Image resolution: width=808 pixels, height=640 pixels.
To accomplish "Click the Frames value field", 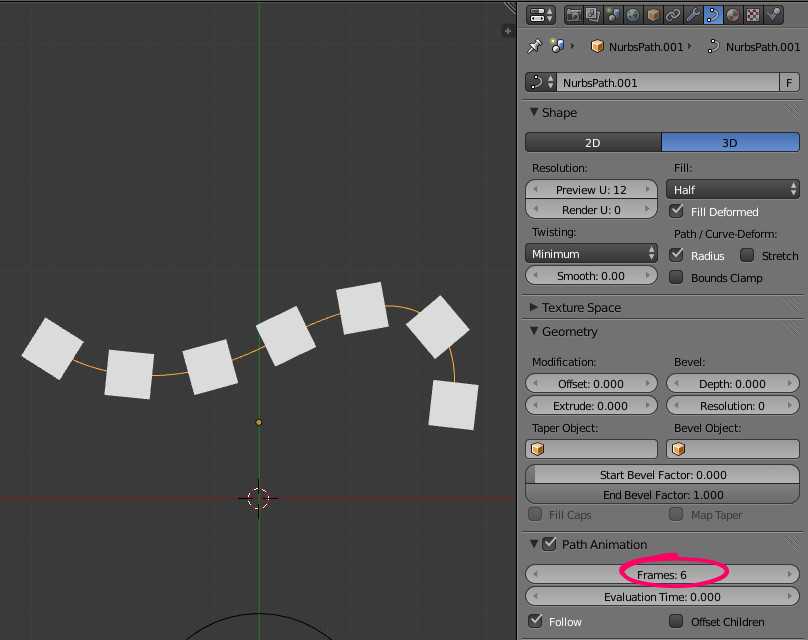I will pyautogui.click(x=662, y=574).
